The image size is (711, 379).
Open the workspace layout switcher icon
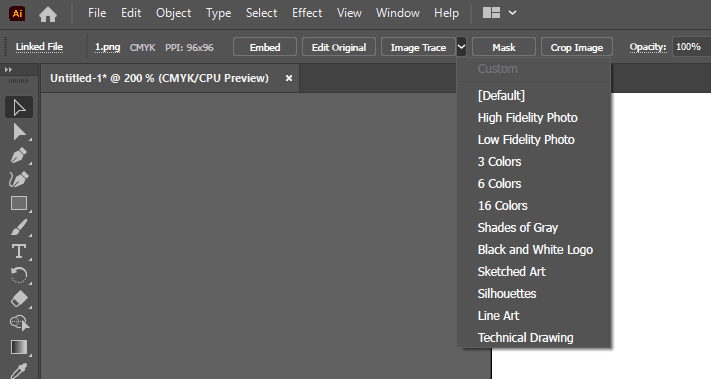491,13
